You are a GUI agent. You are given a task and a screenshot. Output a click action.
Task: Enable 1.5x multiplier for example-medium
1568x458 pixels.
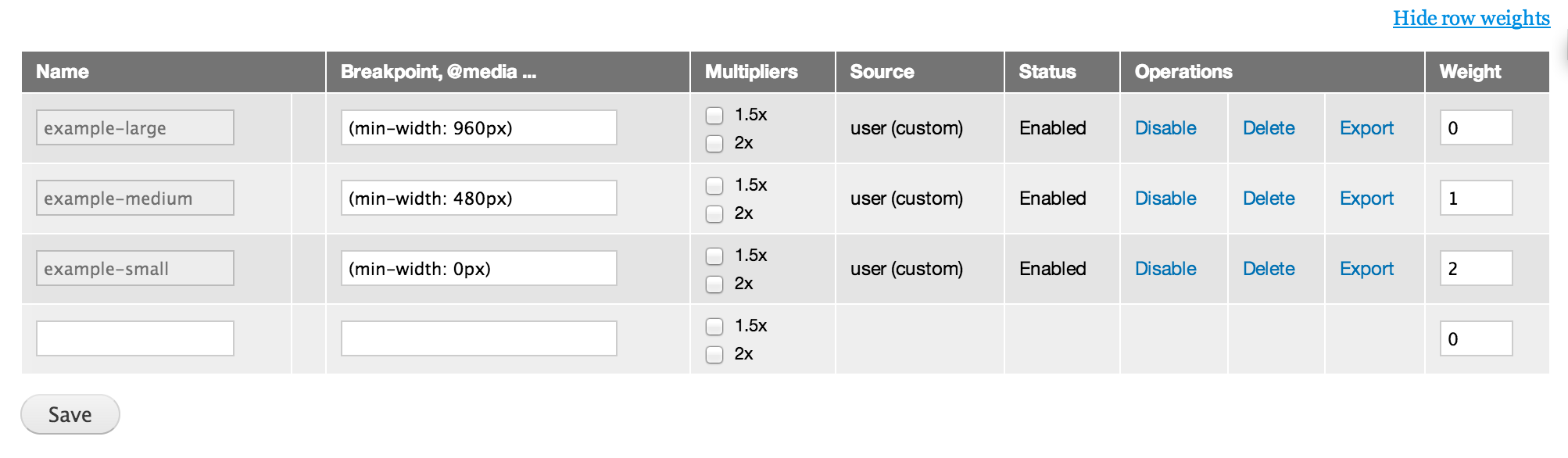(x=714, y=186)
